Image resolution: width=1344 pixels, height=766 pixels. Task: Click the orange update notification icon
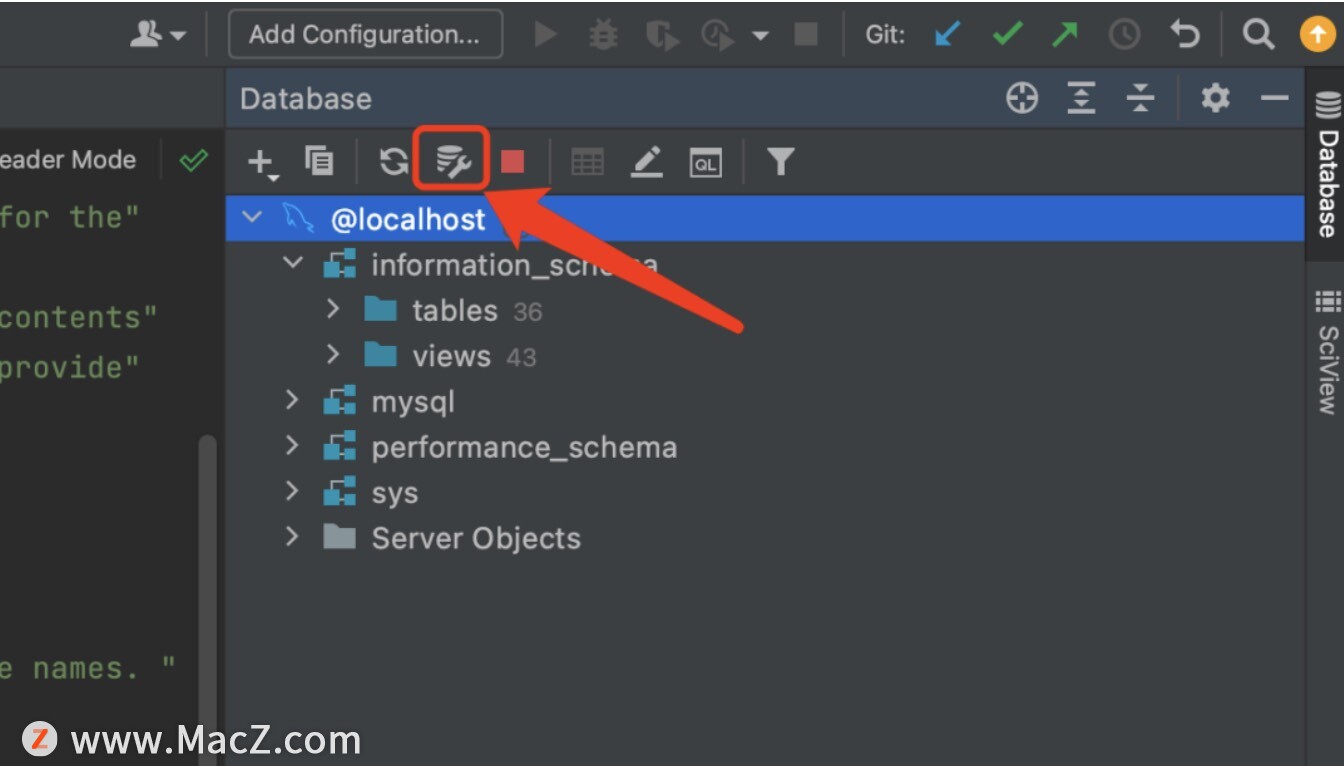click(1317, 35)
